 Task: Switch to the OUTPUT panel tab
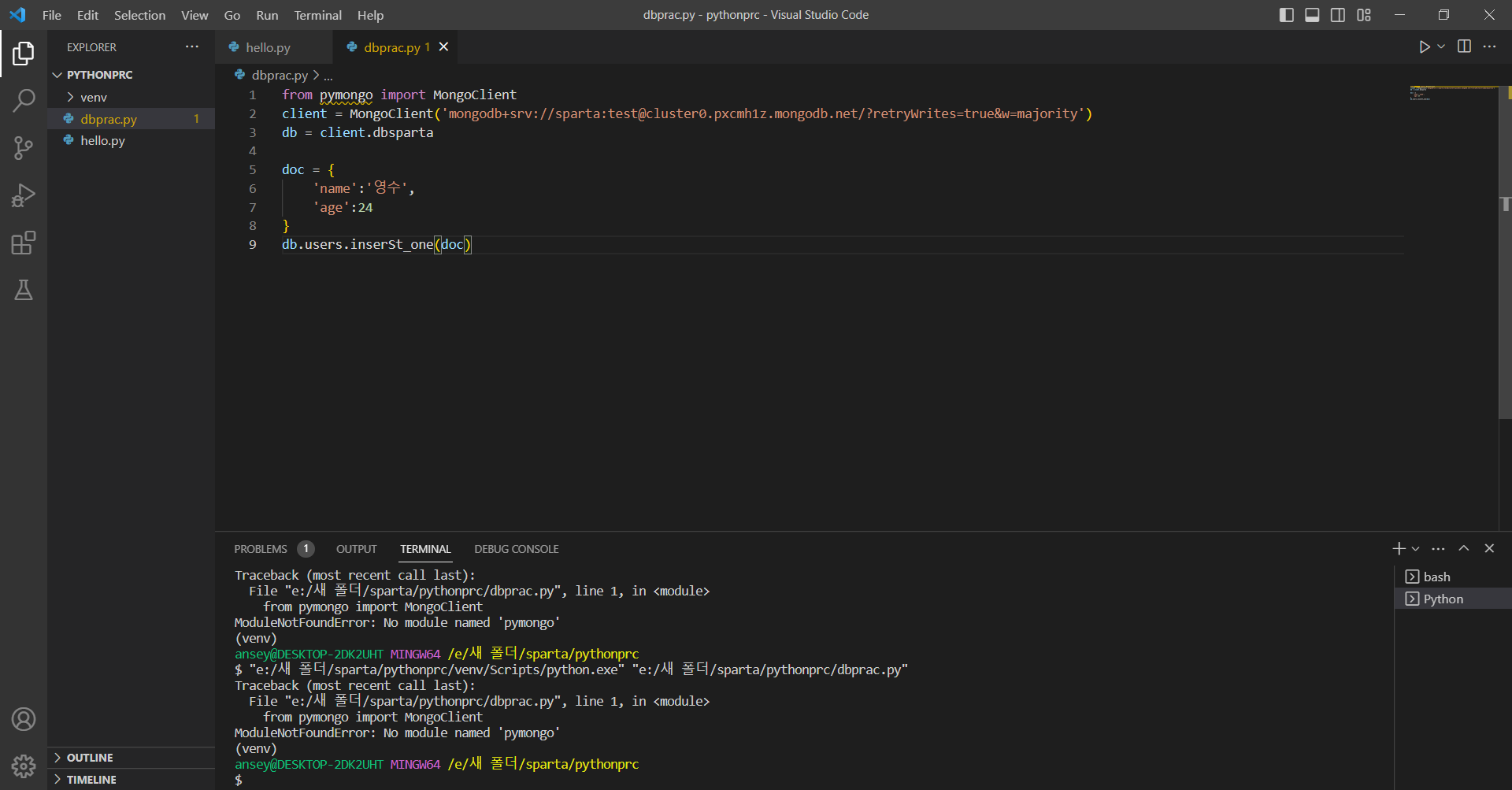(x=357, y=549)
